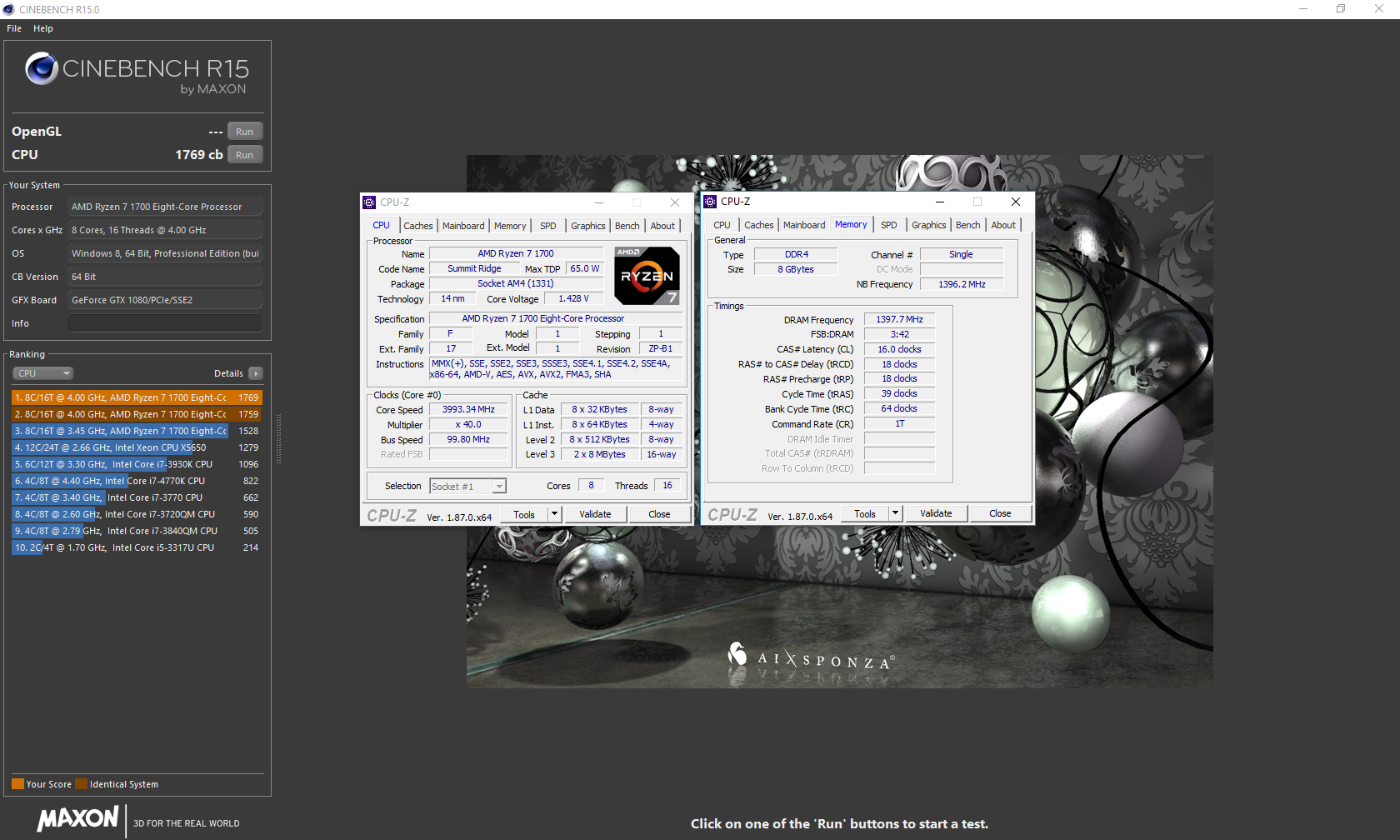The height and width of the screenshot is (840, 1400).
Task: Click the DRAM Frequency value 1397.7 MHz
Action: point(899,319)
